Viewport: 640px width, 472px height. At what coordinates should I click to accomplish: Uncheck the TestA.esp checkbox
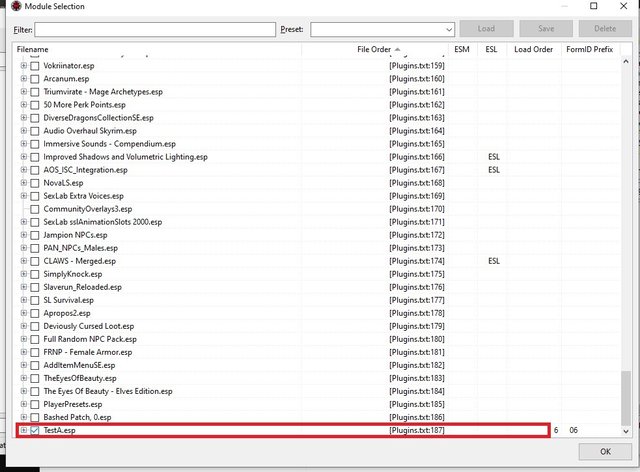pos(36,430)
